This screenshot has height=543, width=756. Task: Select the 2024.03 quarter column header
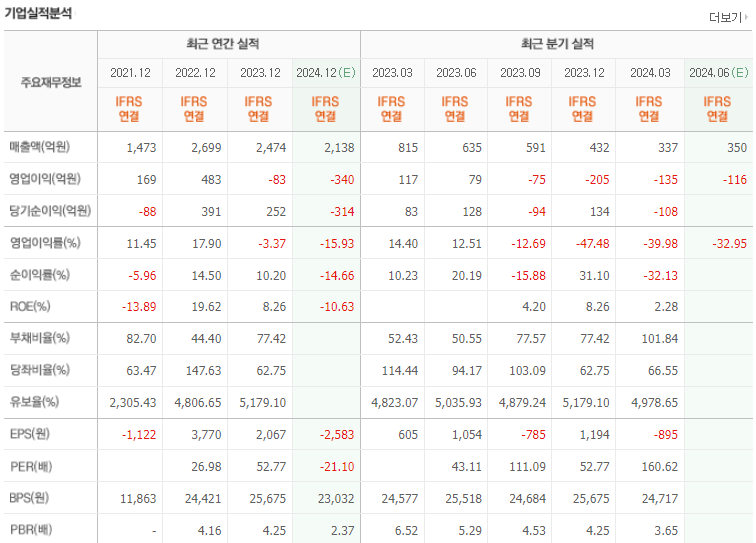coord(650,73)
